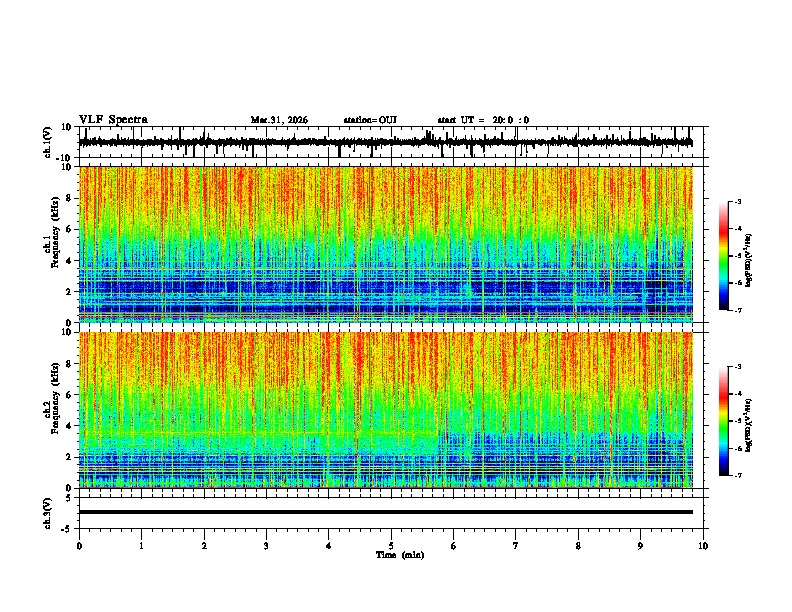Click time axis tick label "0"
Screen dimensions: 792x612
click(x=79, y=546)
